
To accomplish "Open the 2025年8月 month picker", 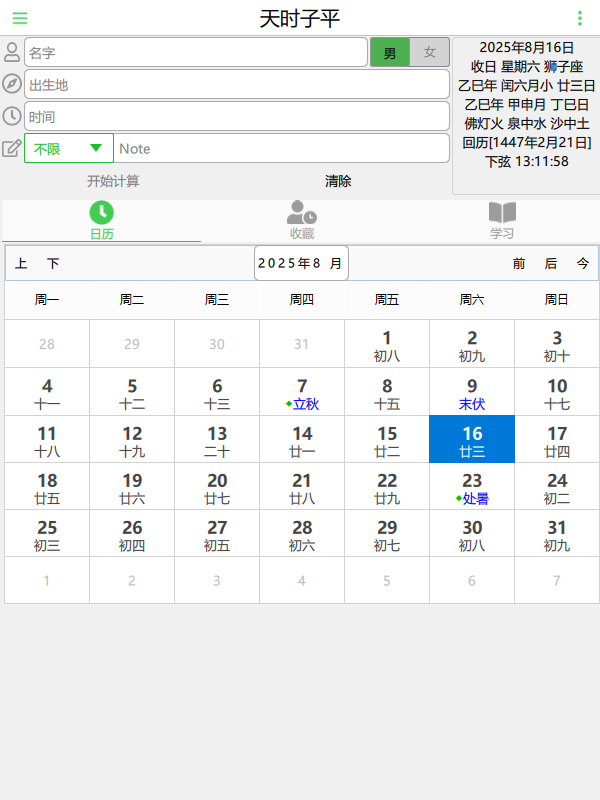I will coord(302,263).
